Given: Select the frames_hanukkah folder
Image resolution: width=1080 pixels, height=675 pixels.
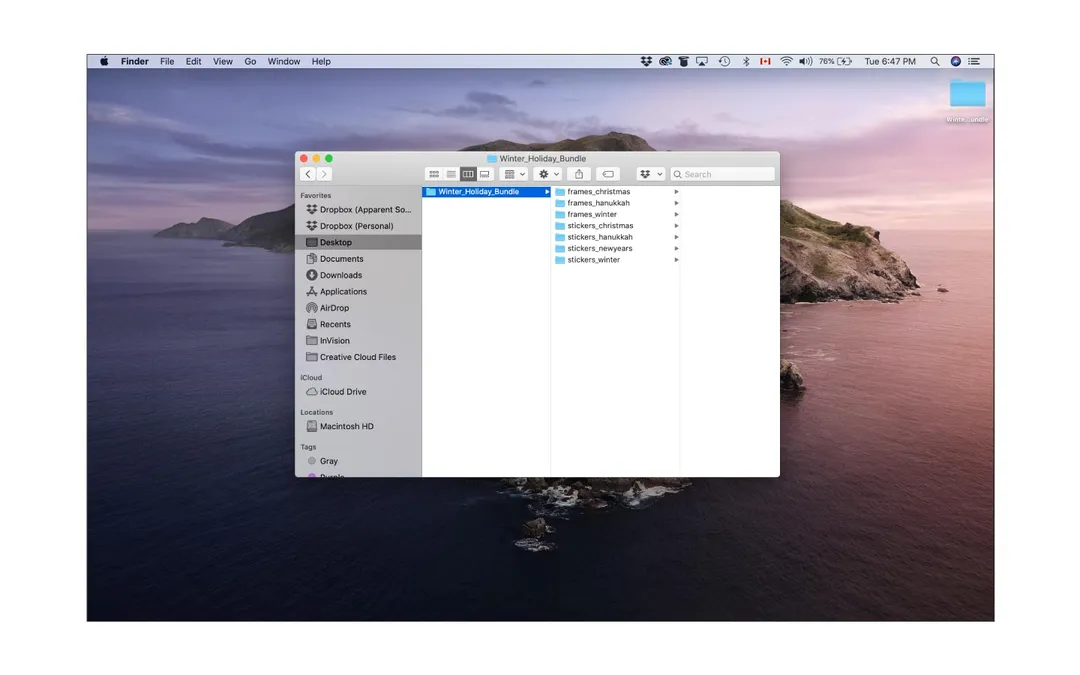Looking at the screenshot, I should pyautogui.click(x=598, y=203).
